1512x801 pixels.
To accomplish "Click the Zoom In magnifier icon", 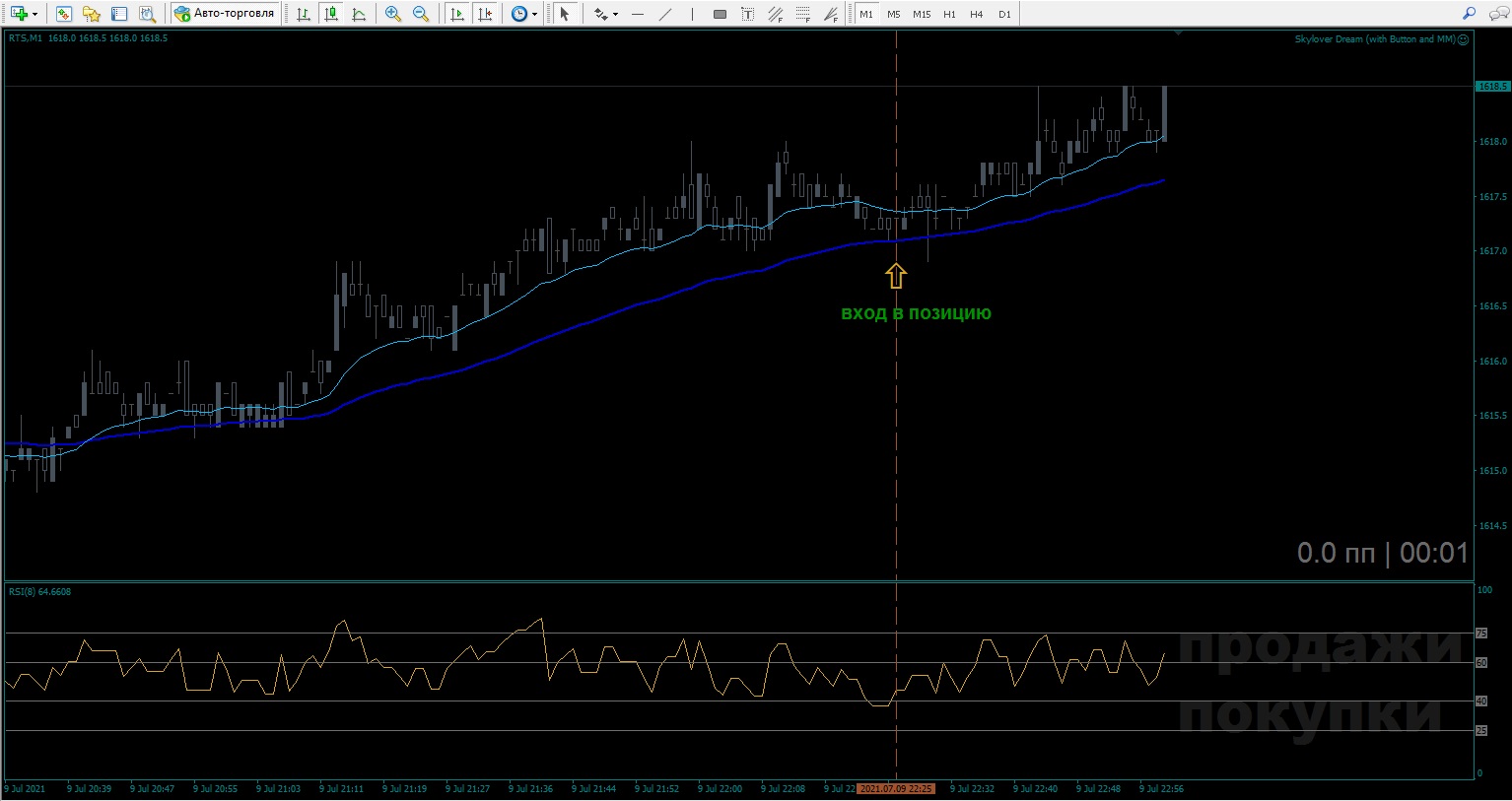I will tap(392, 14).
